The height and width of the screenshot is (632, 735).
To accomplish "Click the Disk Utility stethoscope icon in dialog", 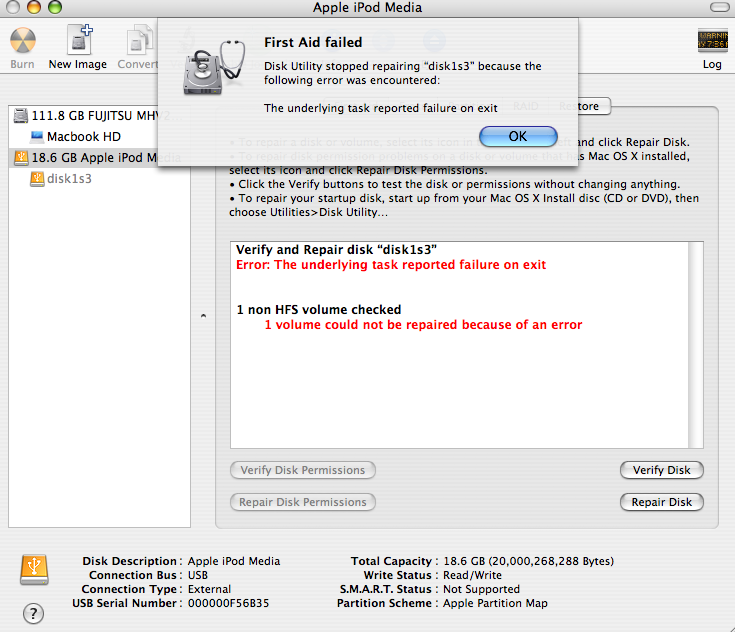I will click(x=214, y=67).
